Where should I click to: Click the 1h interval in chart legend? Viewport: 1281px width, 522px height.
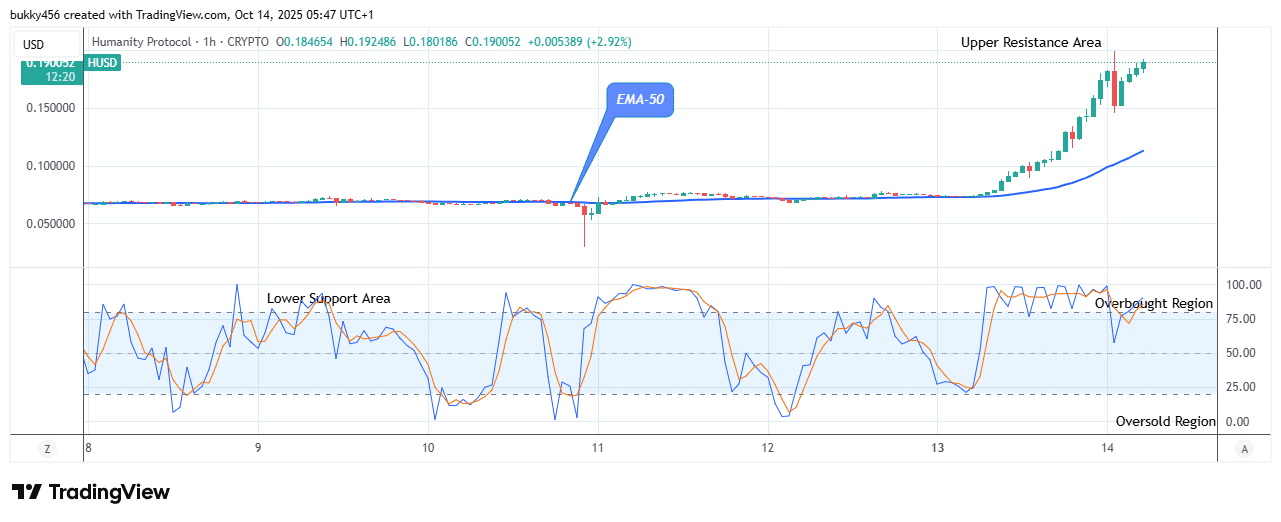click(211, 42)
